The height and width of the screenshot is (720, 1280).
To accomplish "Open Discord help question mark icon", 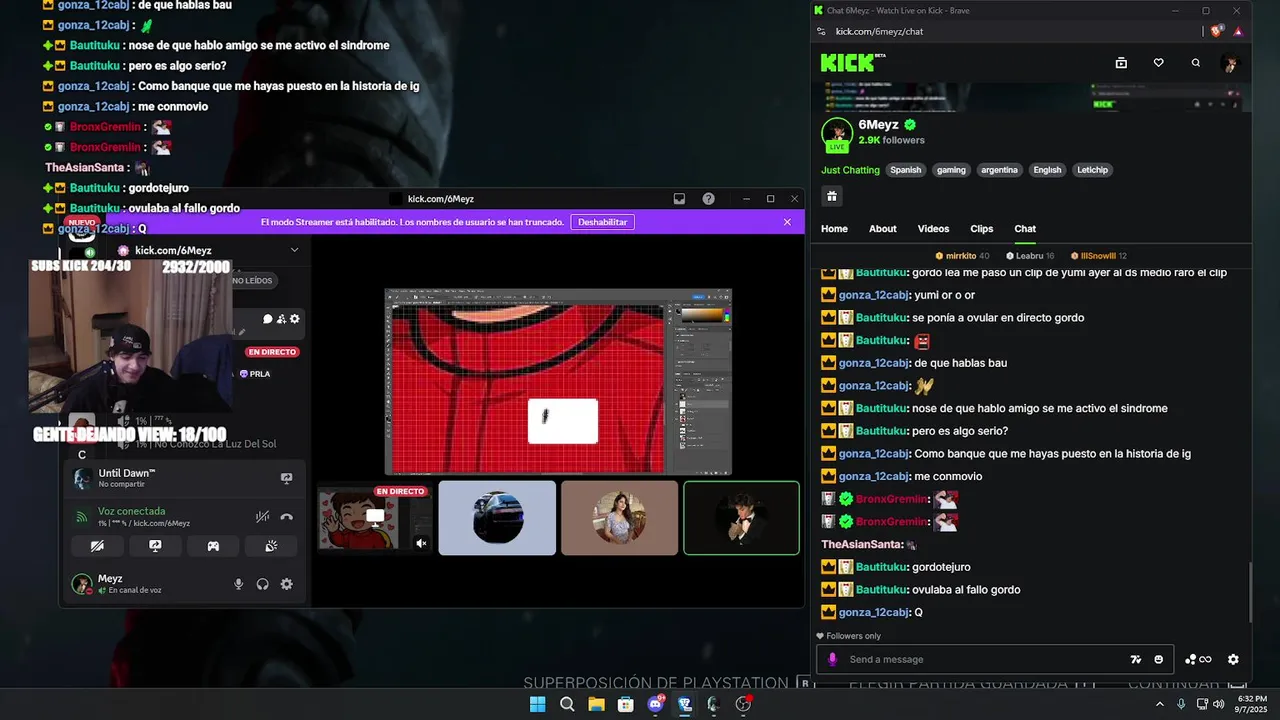I will (x=708, y=199).
